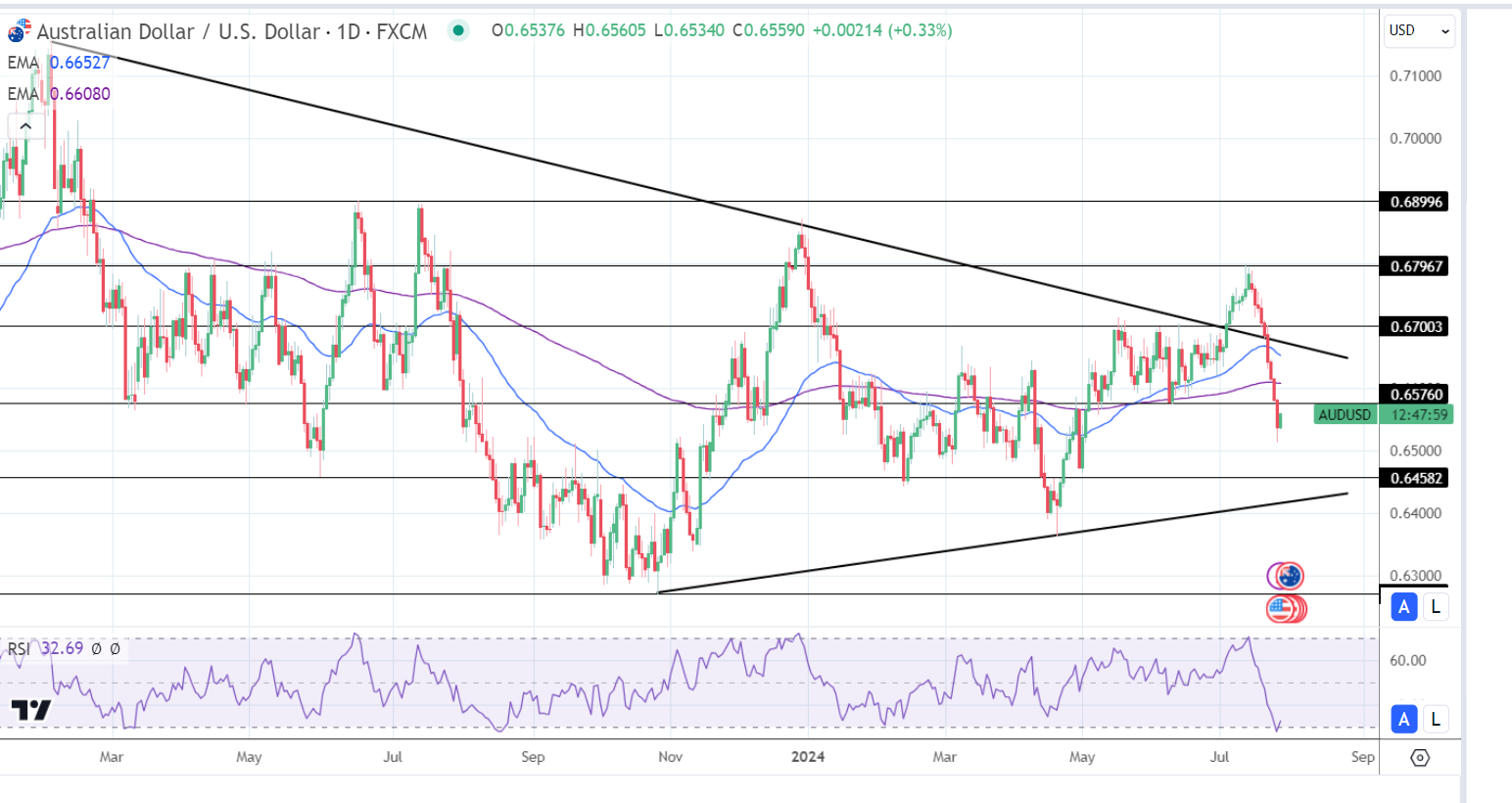Click the high price value H0.65605

609,30
